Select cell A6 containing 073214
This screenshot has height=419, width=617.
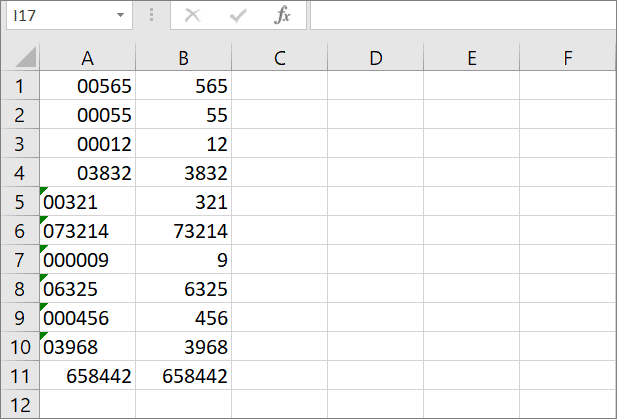88,231
